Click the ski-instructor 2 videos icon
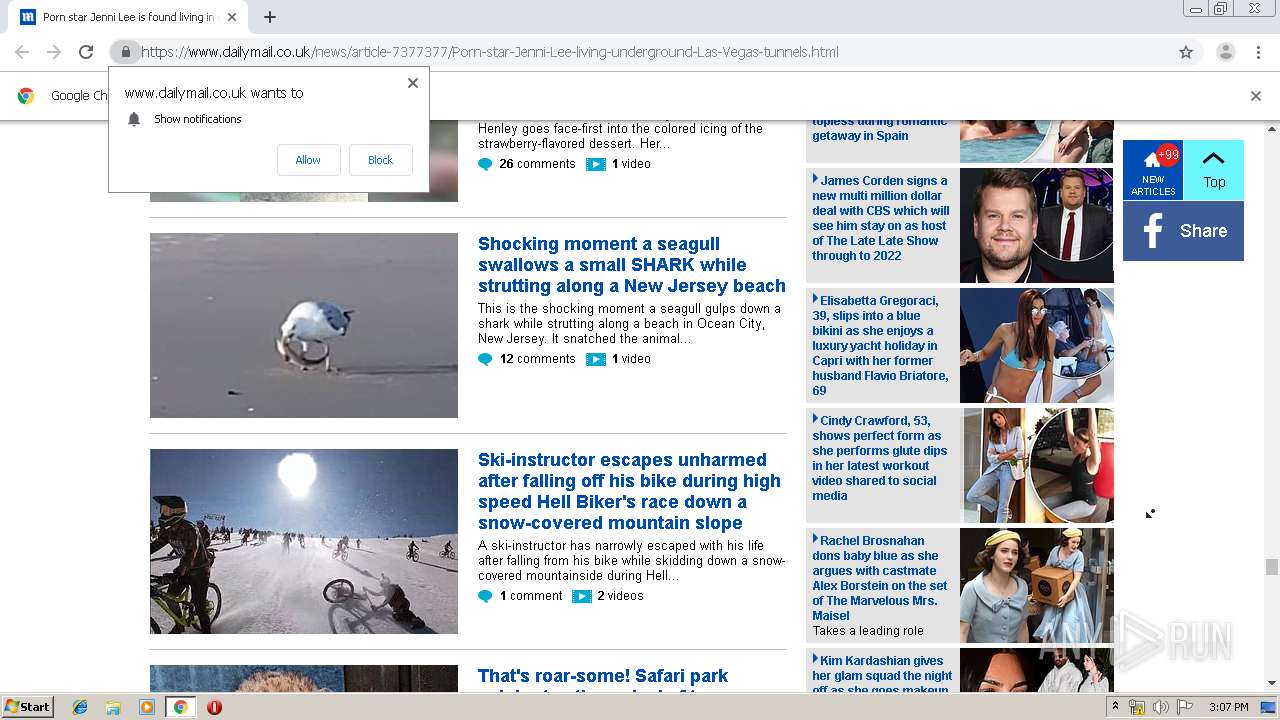Viewport: 1280px width, 720px height. (x=582, y=596)
